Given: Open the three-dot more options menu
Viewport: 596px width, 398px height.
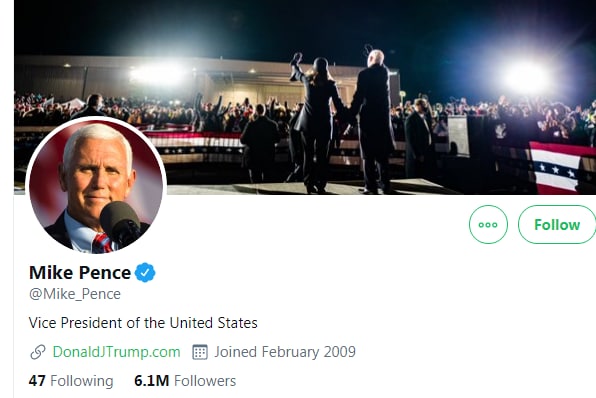Looking at the screenshot, I should 488,224.
